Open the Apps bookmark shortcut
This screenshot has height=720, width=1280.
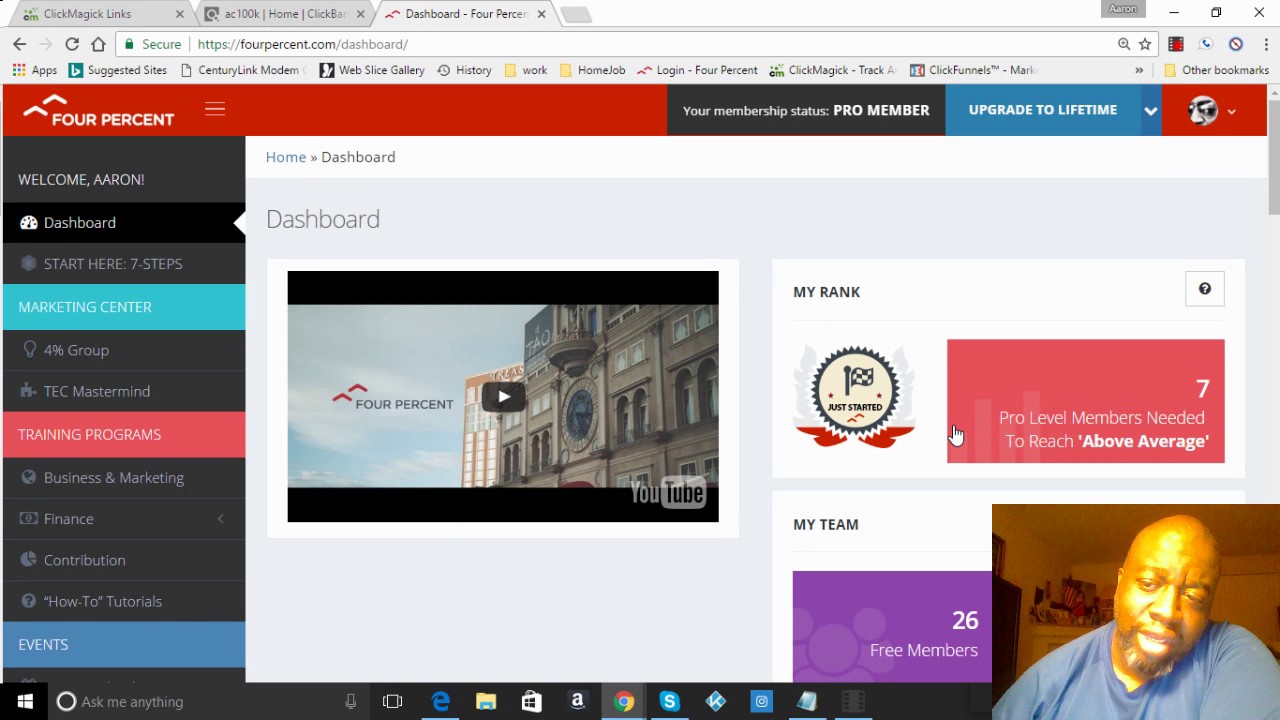[x=35, y=70]
